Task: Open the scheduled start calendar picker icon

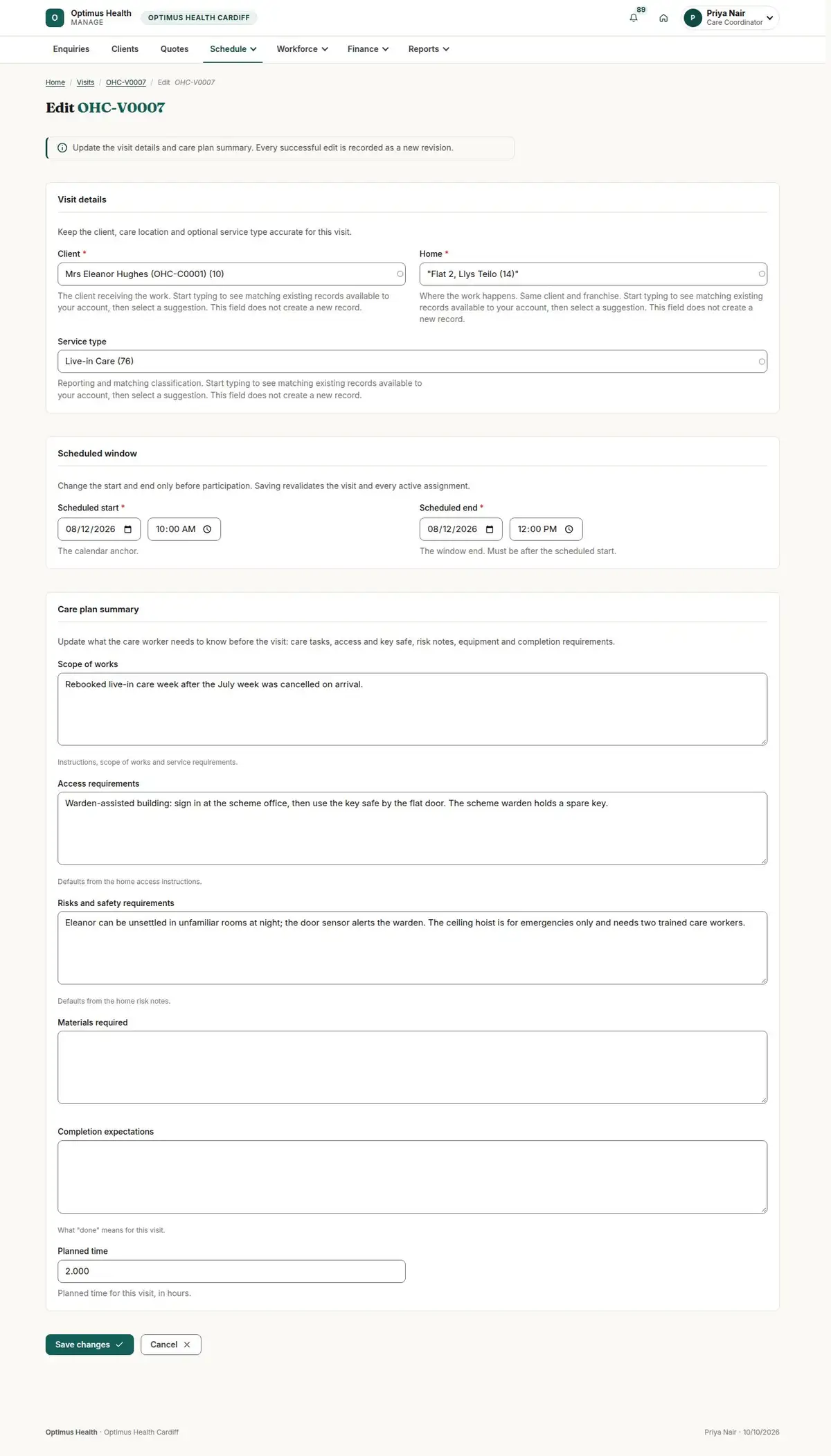Action: pyautogui.click(x=128, y=529)
